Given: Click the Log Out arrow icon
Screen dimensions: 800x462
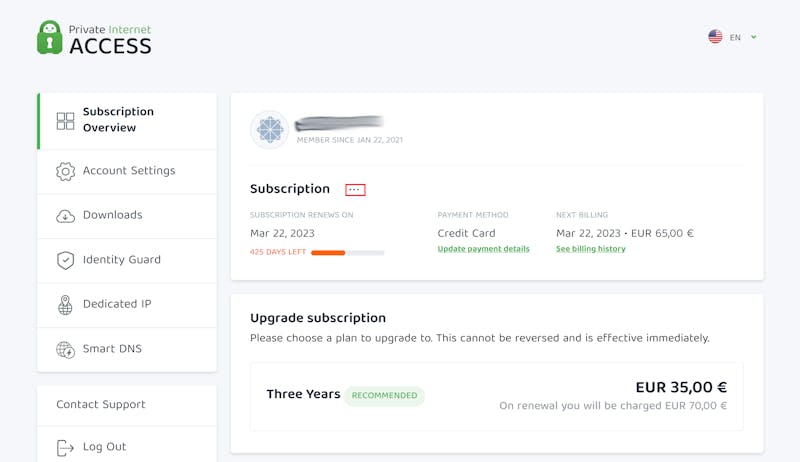Looking at the screenshot, I should (x=65, y=448).
